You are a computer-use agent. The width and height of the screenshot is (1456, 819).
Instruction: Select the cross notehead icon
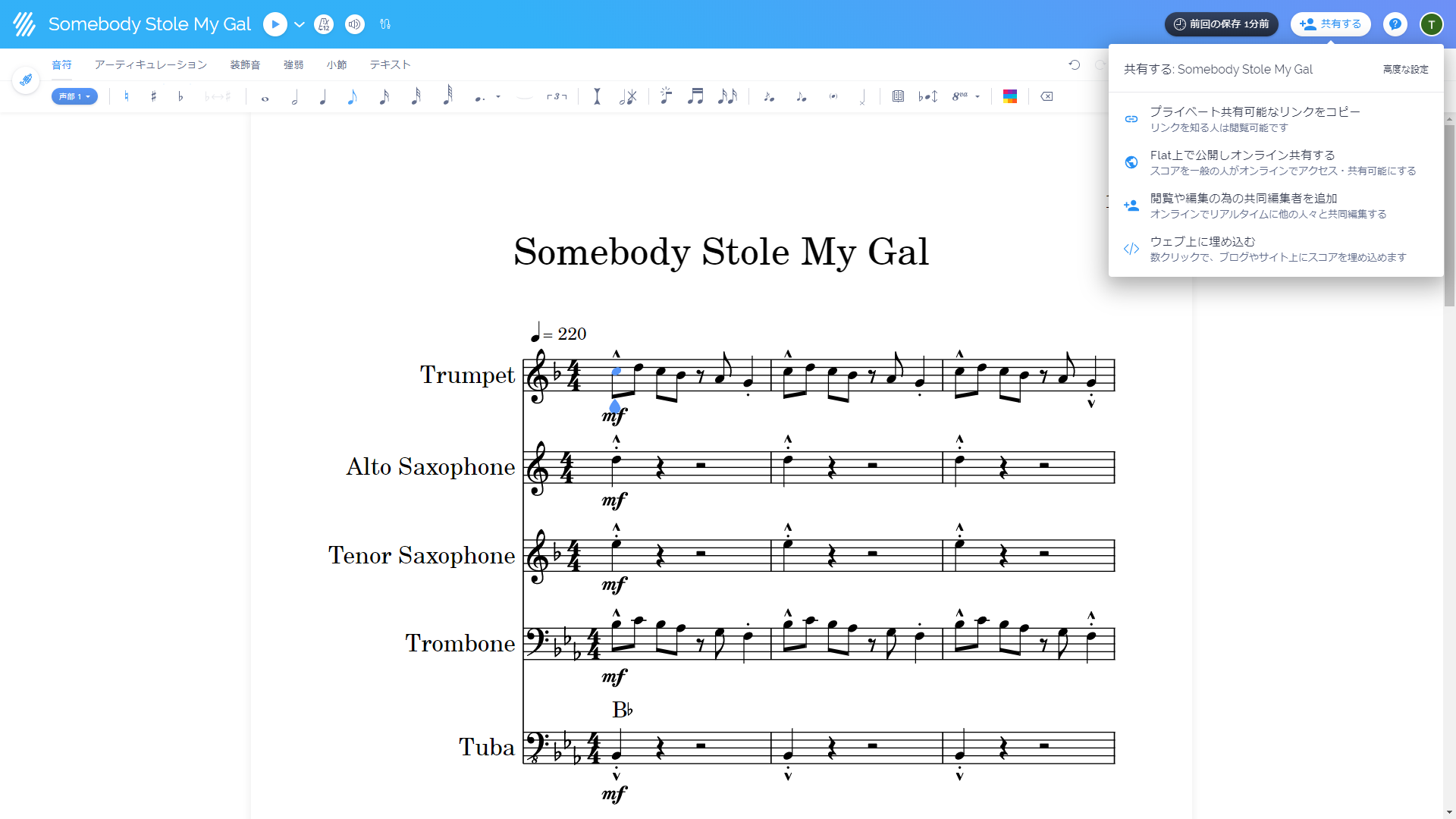coord(862,96)
